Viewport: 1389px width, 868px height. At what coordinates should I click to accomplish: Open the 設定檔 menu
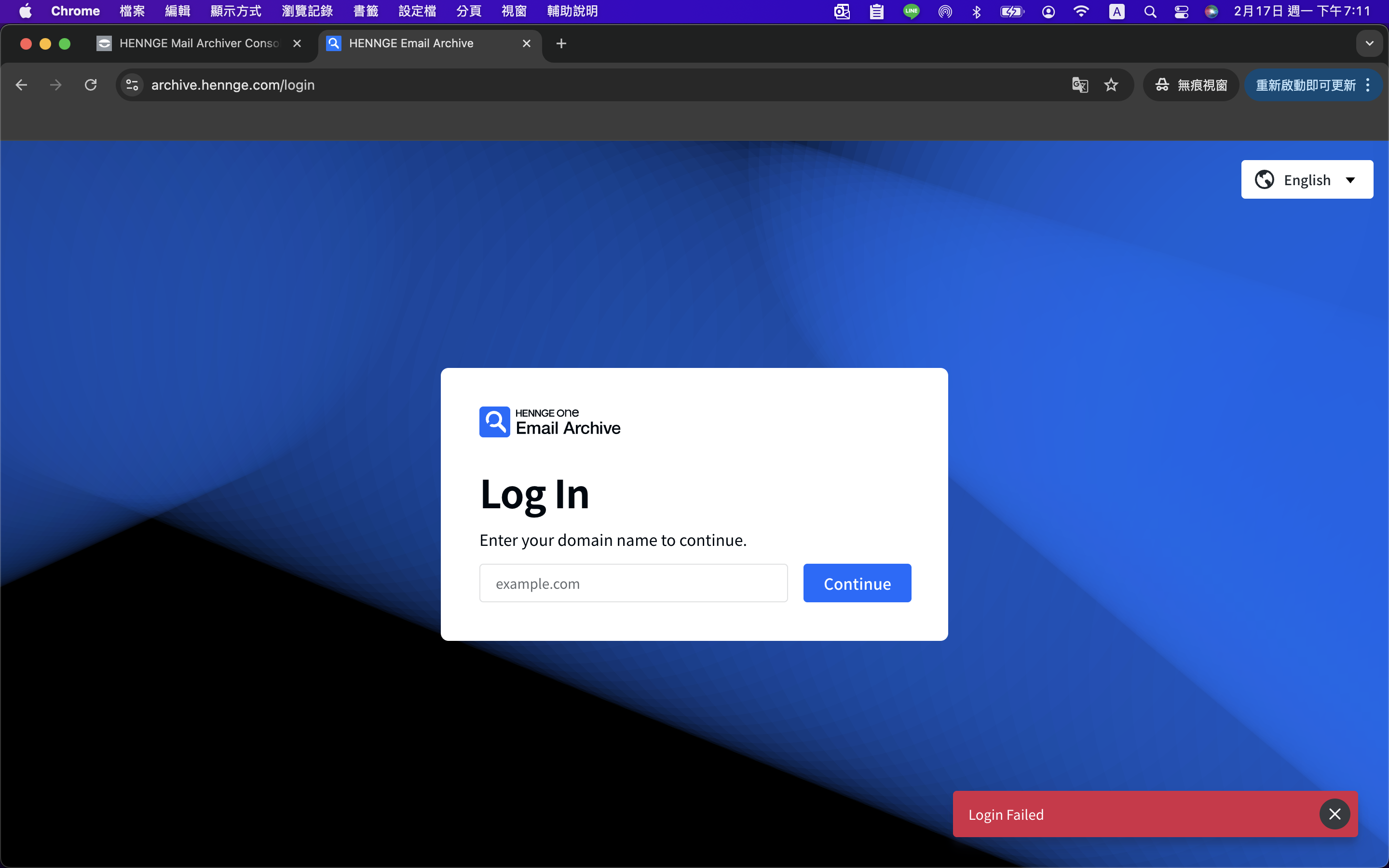417,11
